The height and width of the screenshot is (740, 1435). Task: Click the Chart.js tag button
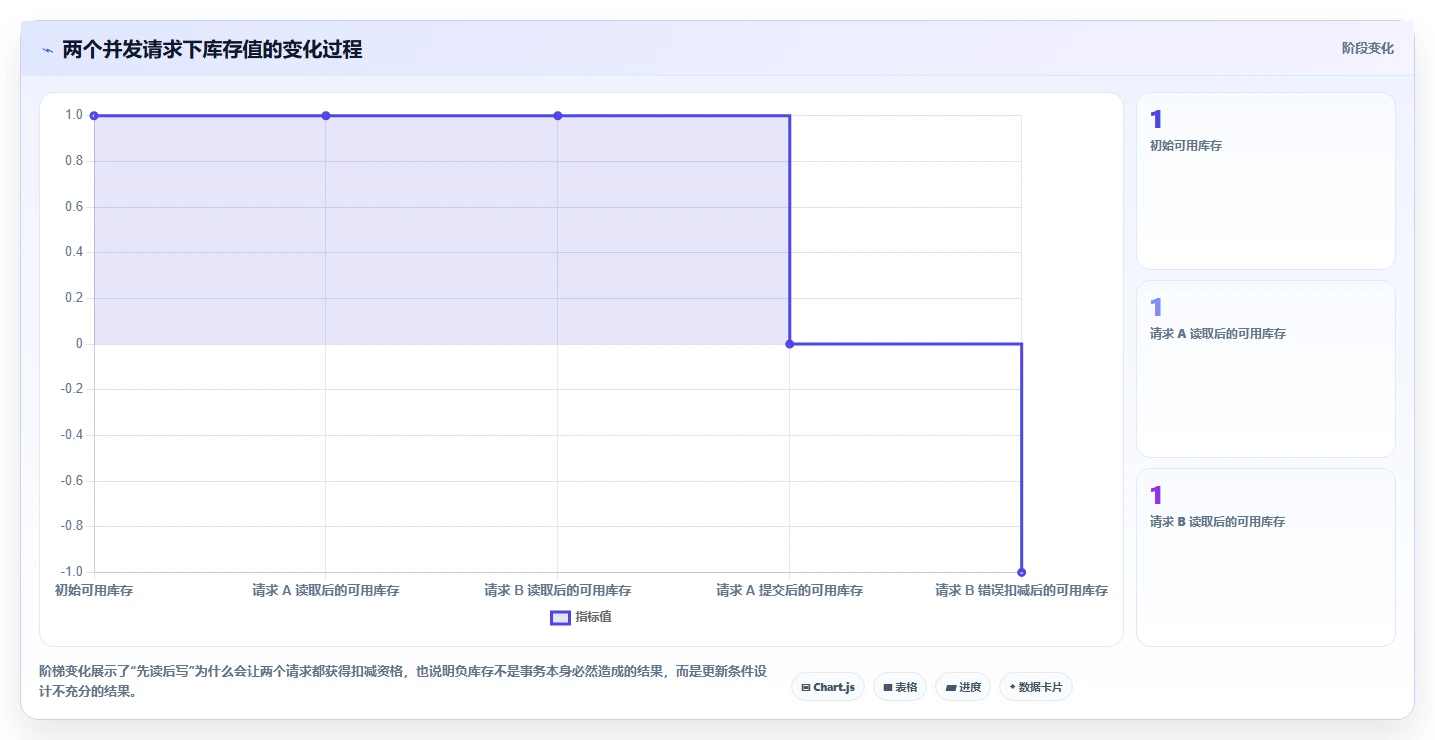coord(828,687)
